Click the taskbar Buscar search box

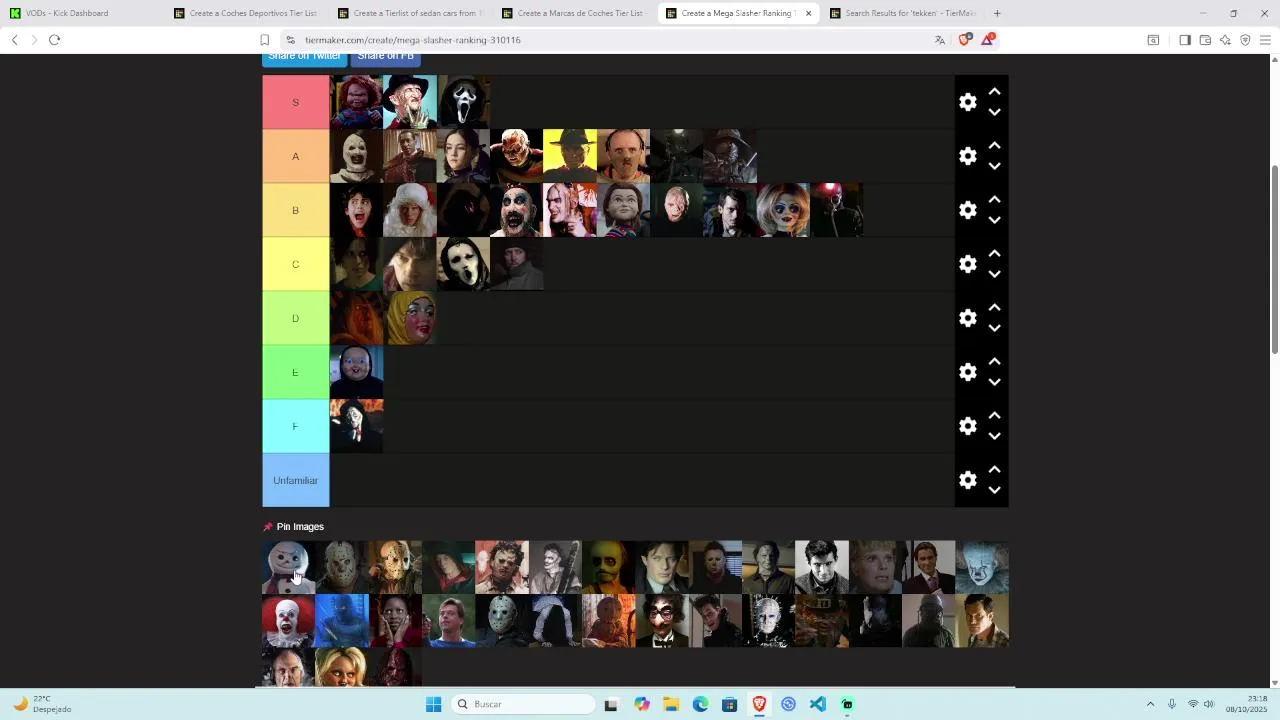[x=522, y=704]
